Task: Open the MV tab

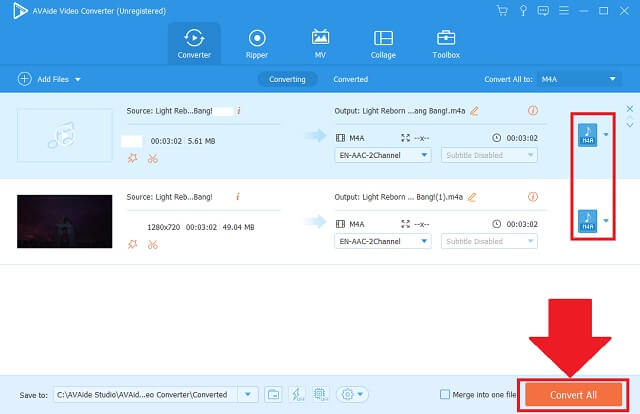Action: [320, 44]
